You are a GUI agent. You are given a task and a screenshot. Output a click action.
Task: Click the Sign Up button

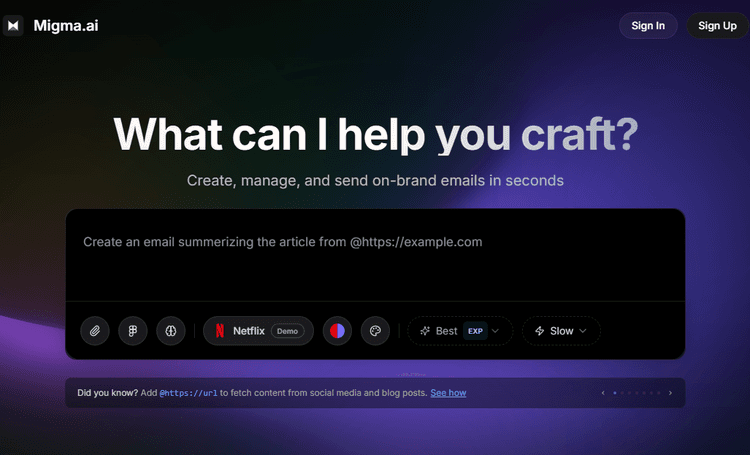click(717, 26)
